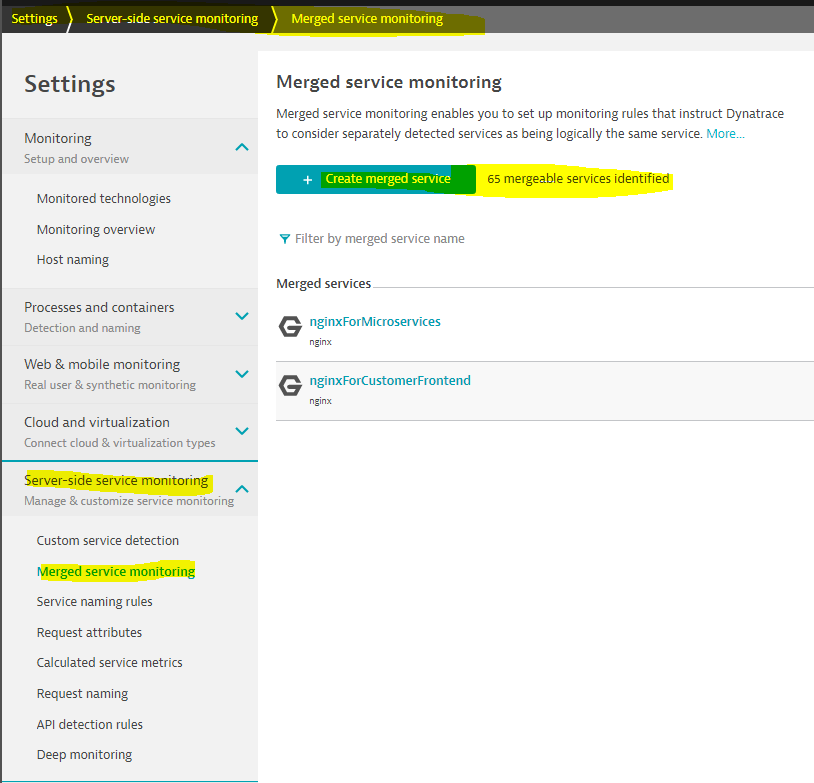
Task: Open API detection rules
Action: click(89, 724)
